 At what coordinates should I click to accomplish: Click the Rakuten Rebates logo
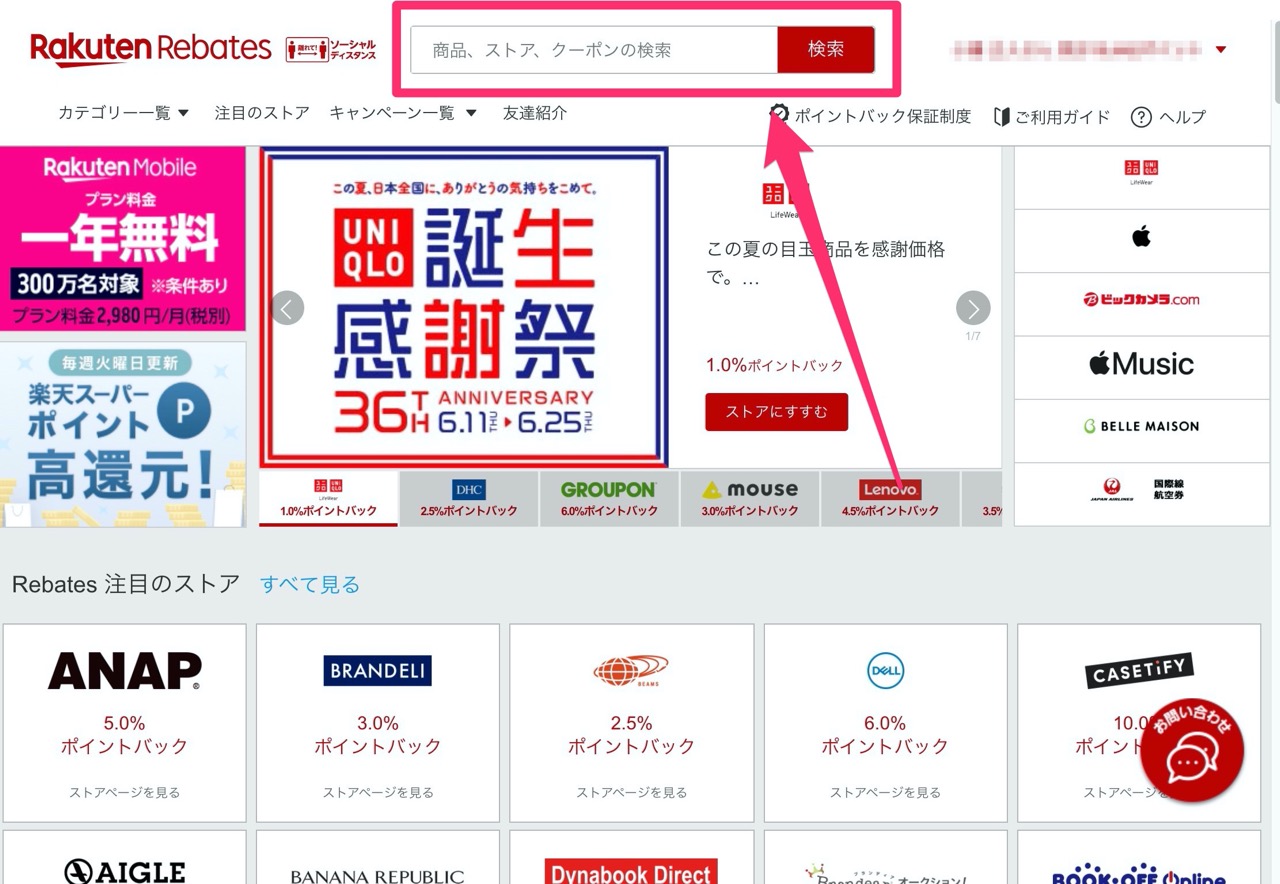[150, 48]
